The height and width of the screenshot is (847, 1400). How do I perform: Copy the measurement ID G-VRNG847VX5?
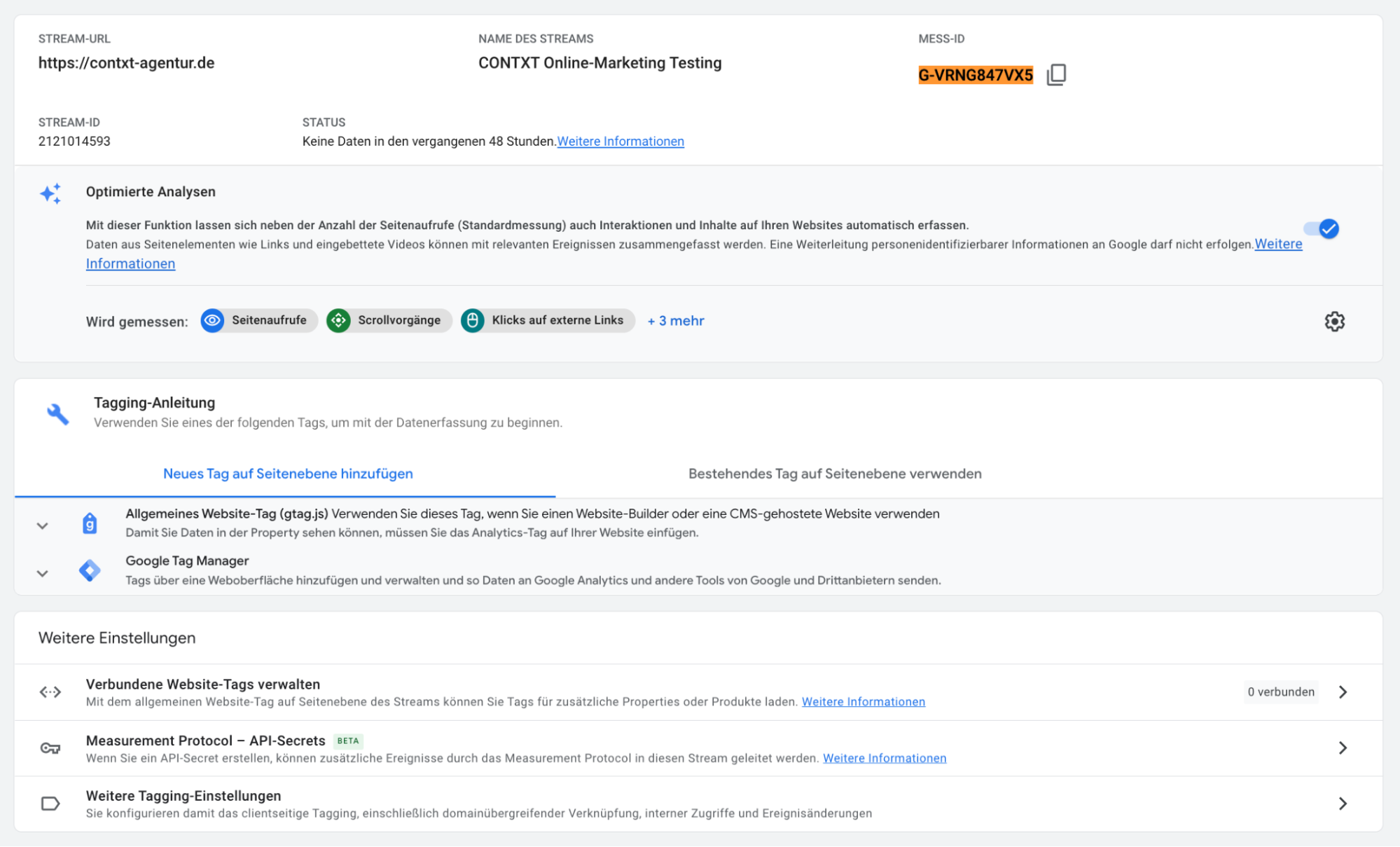pos(1056,74)
